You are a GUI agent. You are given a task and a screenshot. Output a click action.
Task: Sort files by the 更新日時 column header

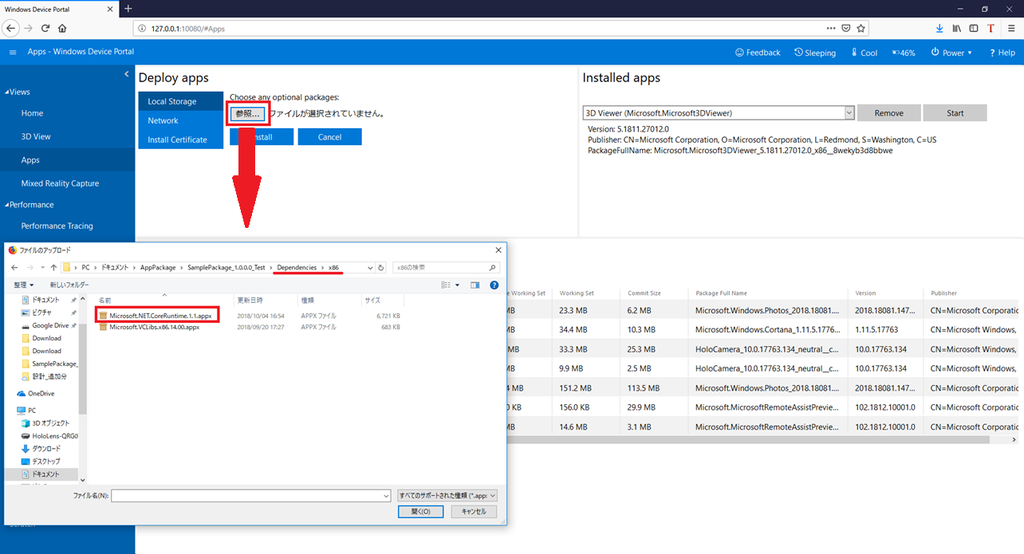[249, 300]
